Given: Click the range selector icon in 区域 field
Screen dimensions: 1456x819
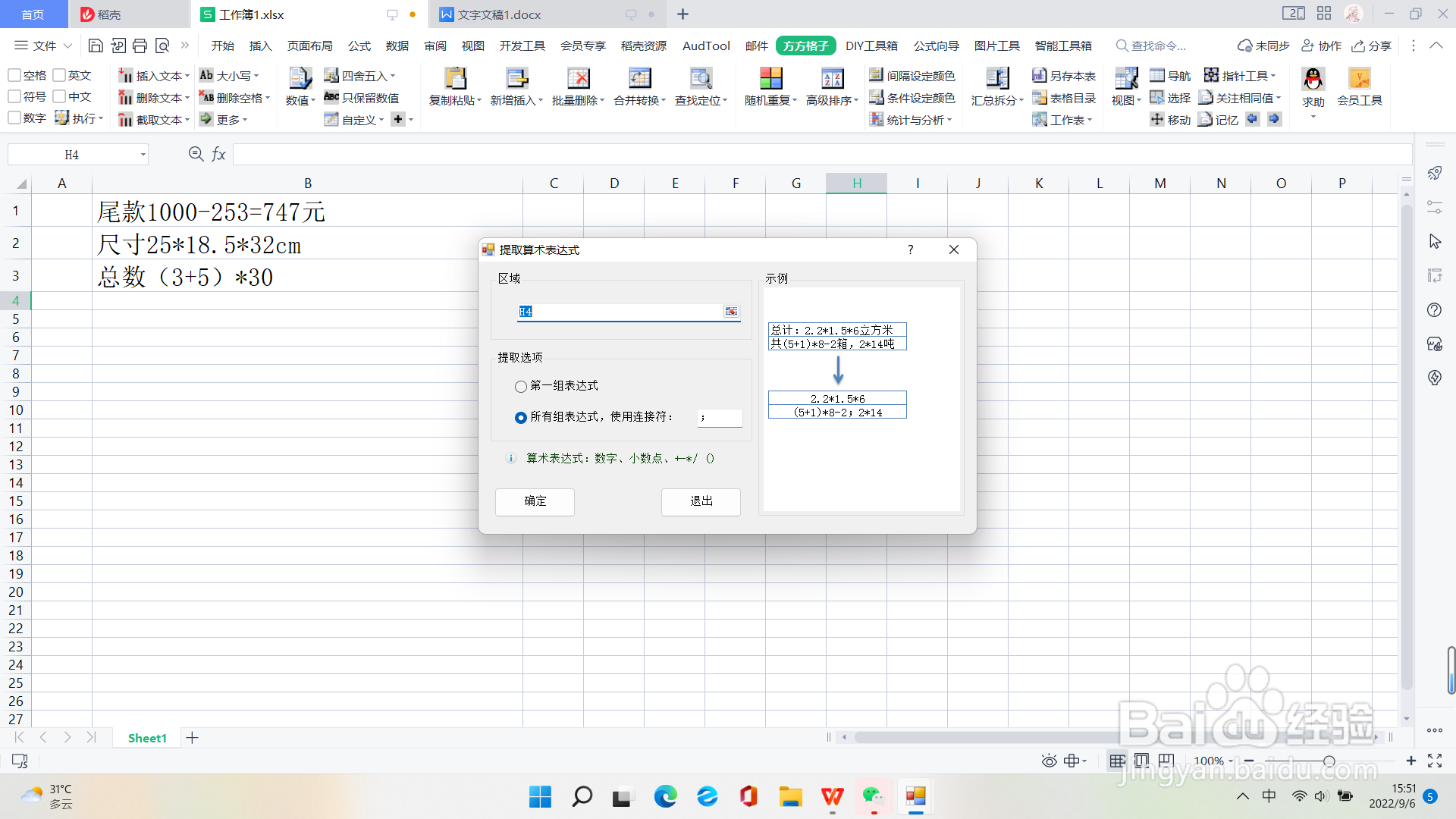Looking at the screenshot, I should 730,312.
